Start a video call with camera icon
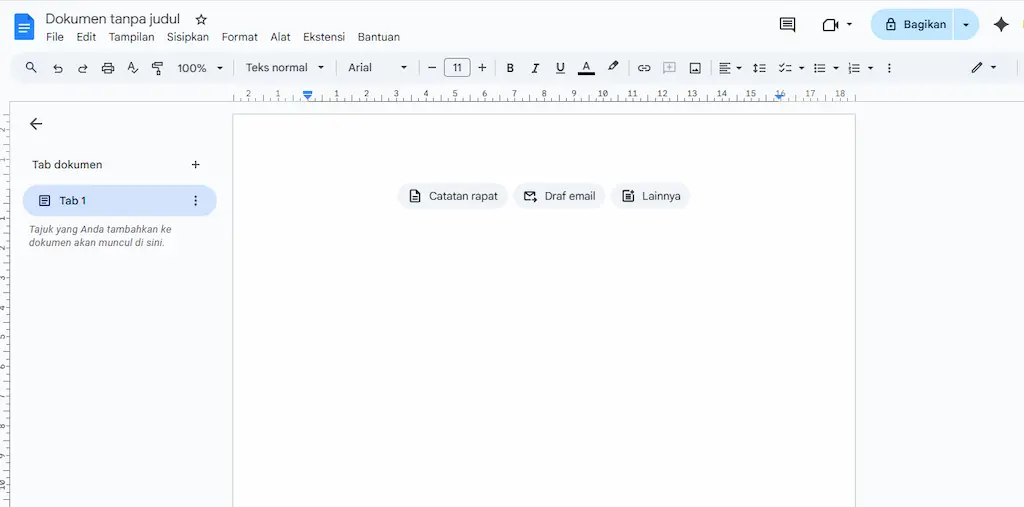 830,25
